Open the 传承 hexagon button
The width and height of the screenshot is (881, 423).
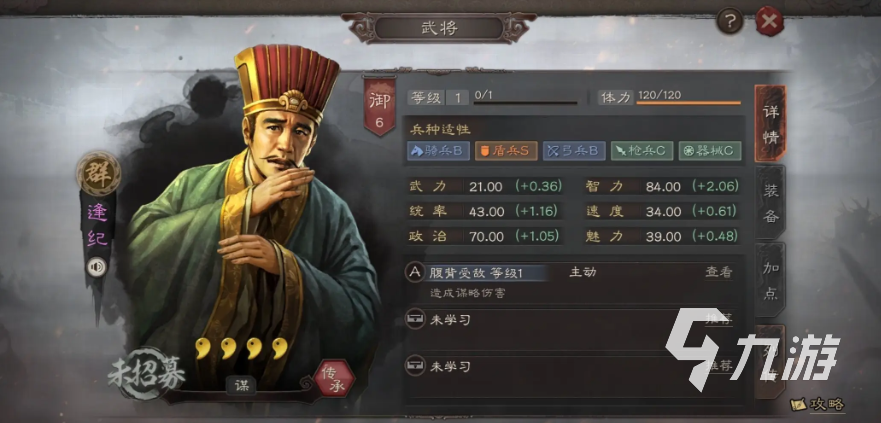(x=334, y=378)
